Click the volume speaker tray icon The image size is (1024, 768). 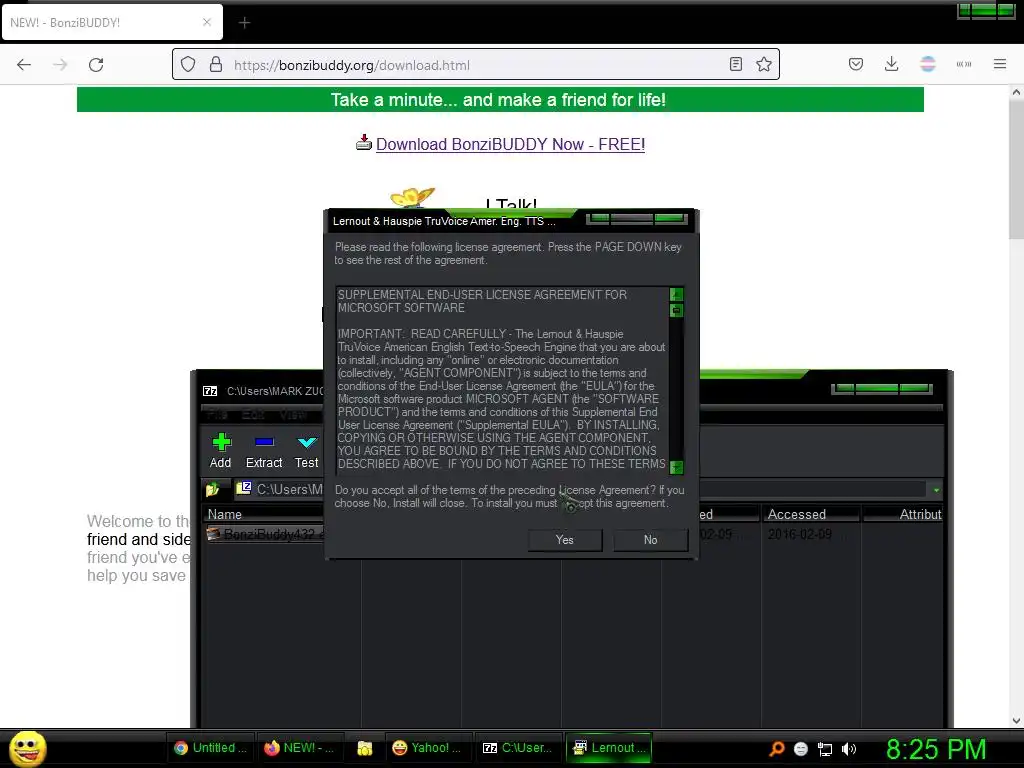tap(849, 749)
